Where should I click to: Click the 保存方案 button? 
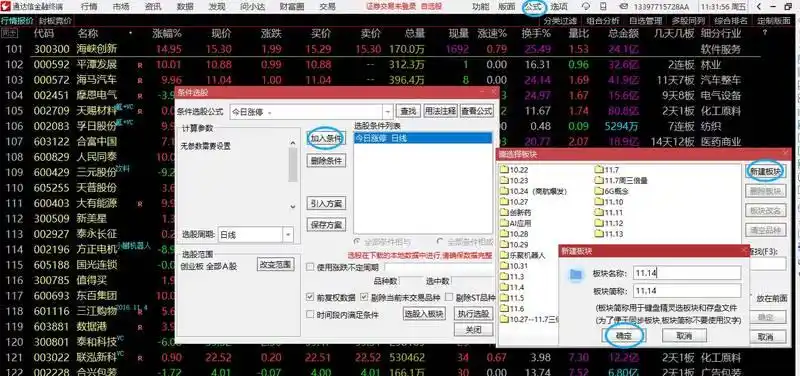[x=327, y=225]
